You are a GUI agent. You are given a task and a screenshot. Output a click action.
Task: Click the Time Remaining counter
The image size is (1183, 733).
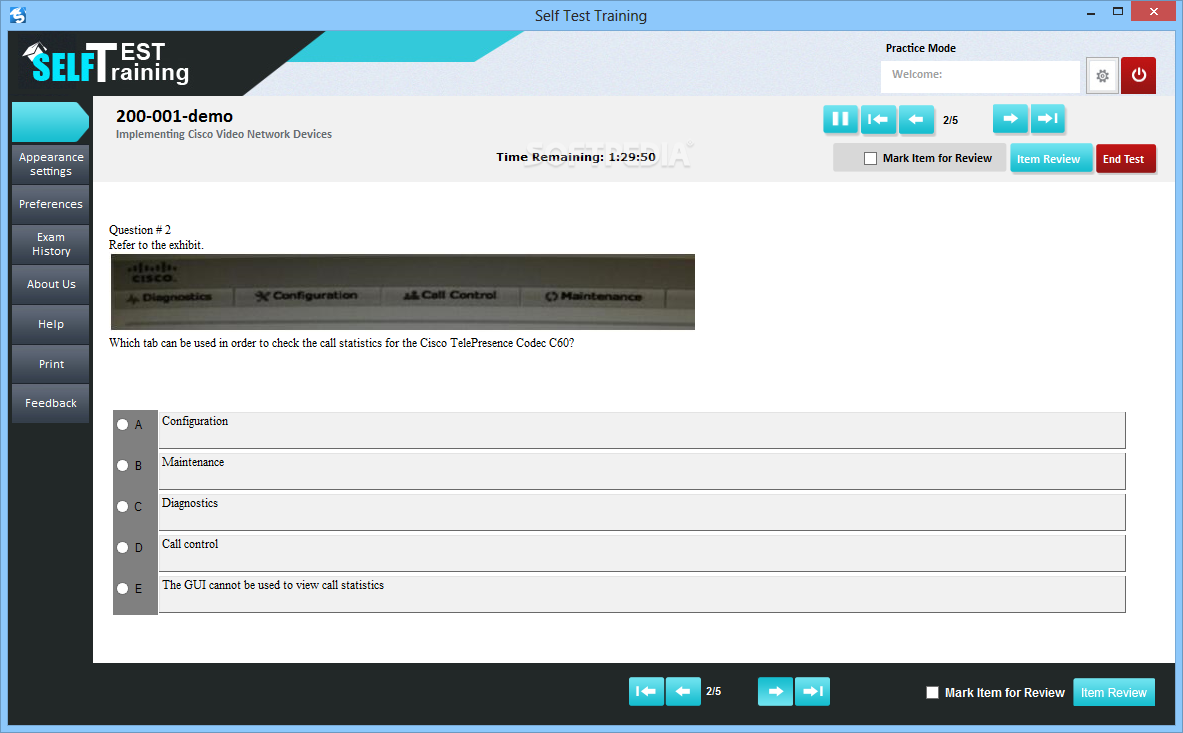(x=576, y=157)
